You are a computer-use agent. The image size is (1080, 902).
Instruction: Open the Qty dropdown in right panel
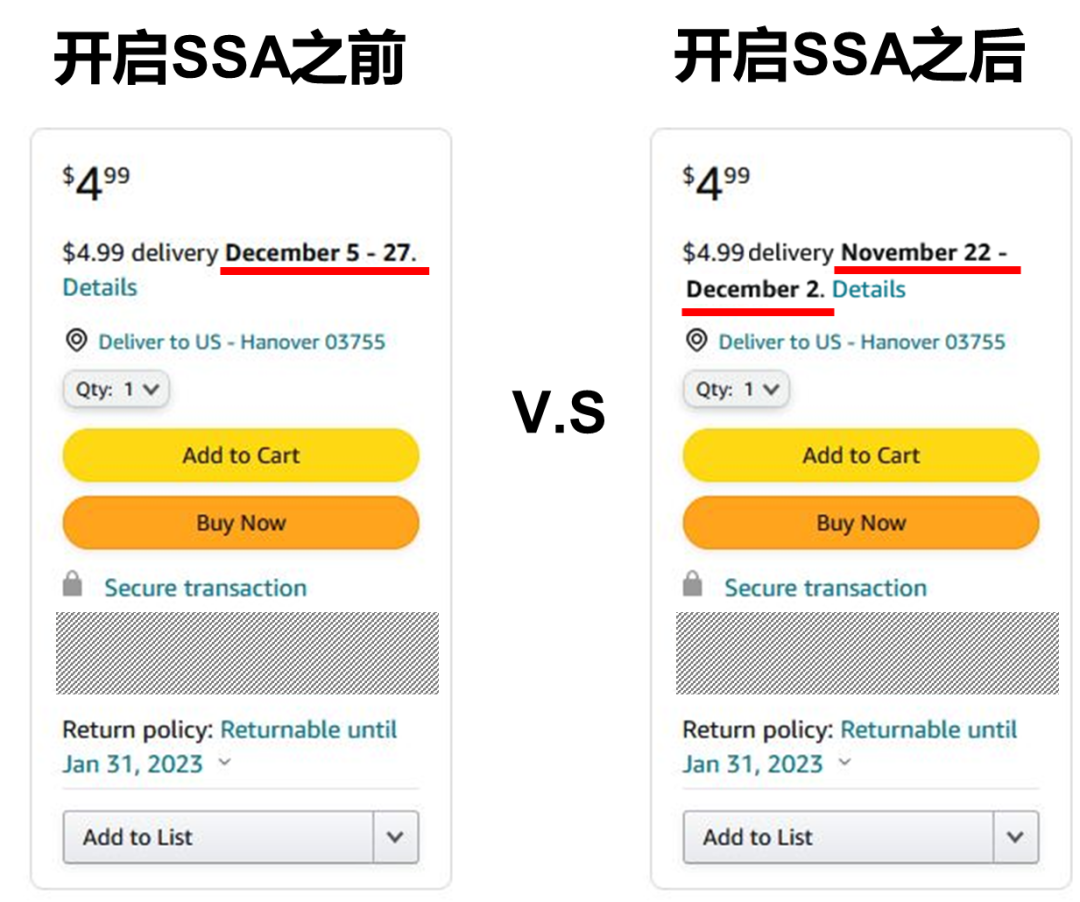[x=736, y=389]
